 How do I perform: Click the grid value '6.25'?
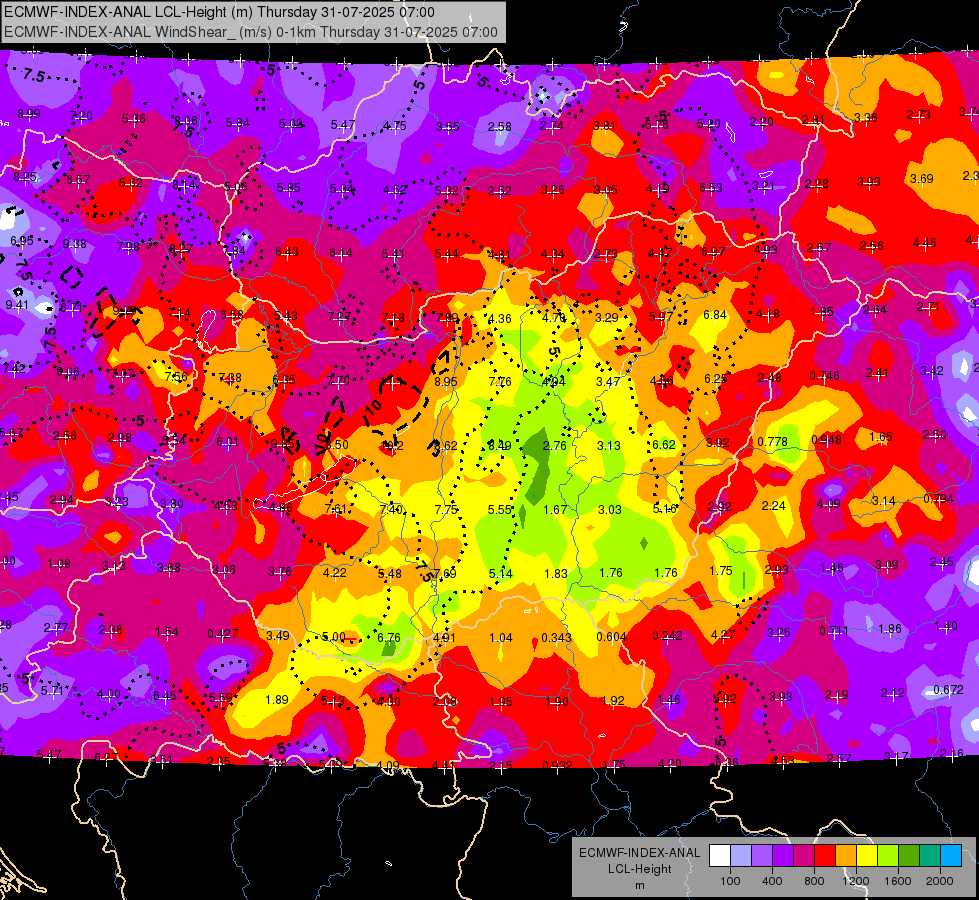pos(716,378)
